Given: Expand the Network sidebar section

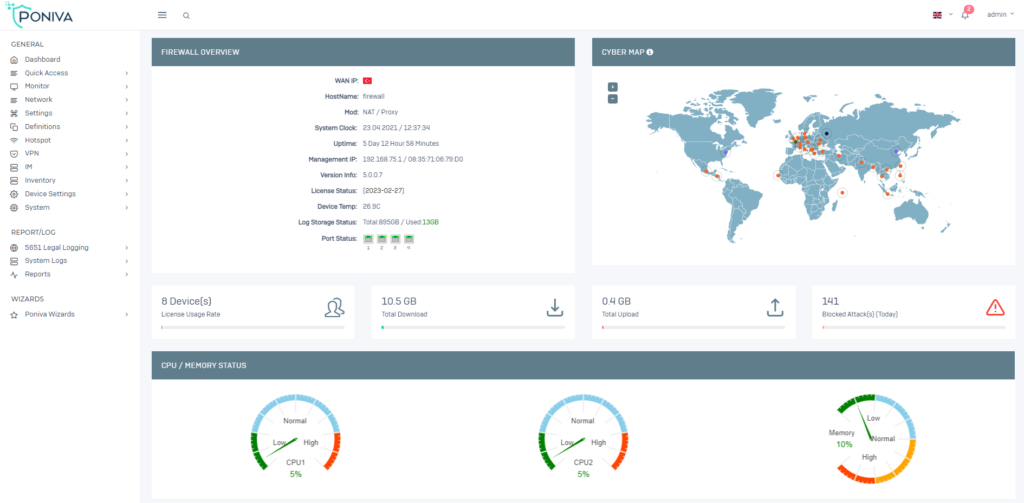Looking at the screenshot, I should click(69, 99).
